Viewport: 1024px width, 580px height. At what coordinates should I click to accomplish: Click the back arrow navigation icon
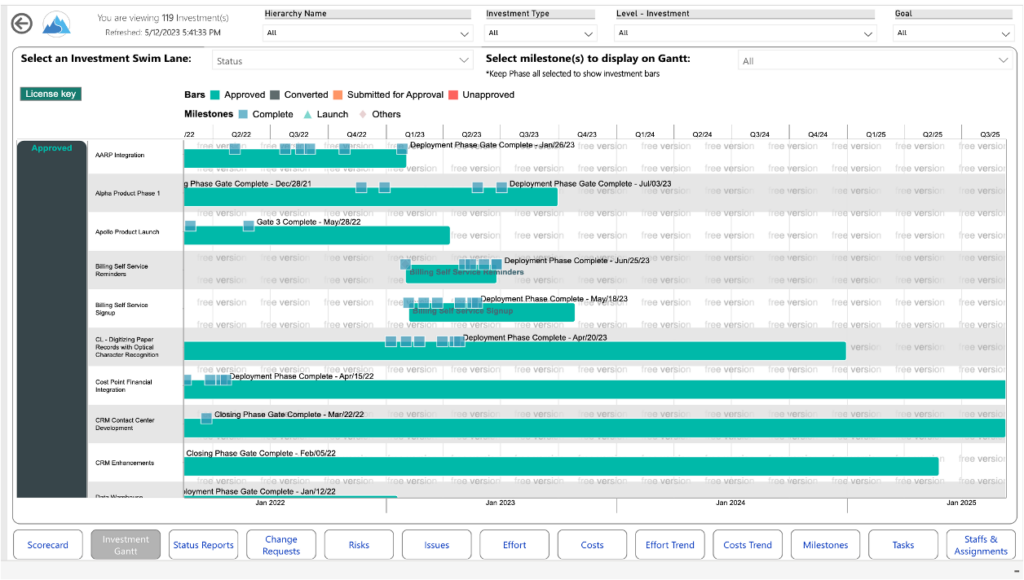(21, 23)
